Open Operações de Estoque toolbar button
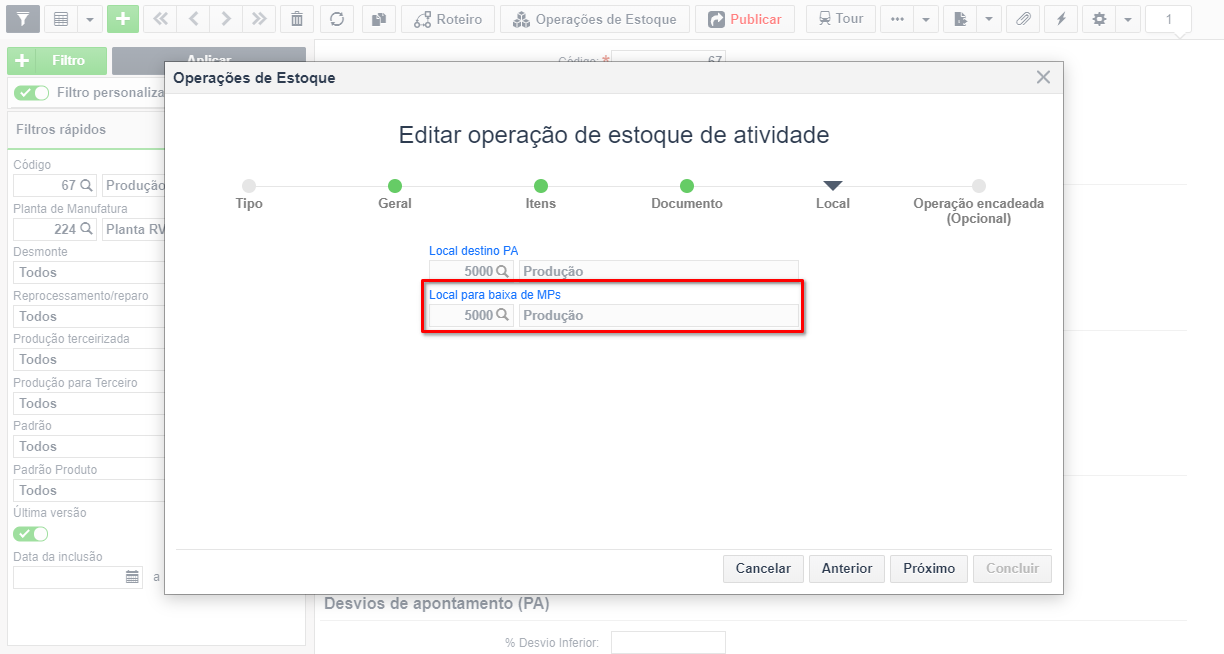 click(595, 19)
